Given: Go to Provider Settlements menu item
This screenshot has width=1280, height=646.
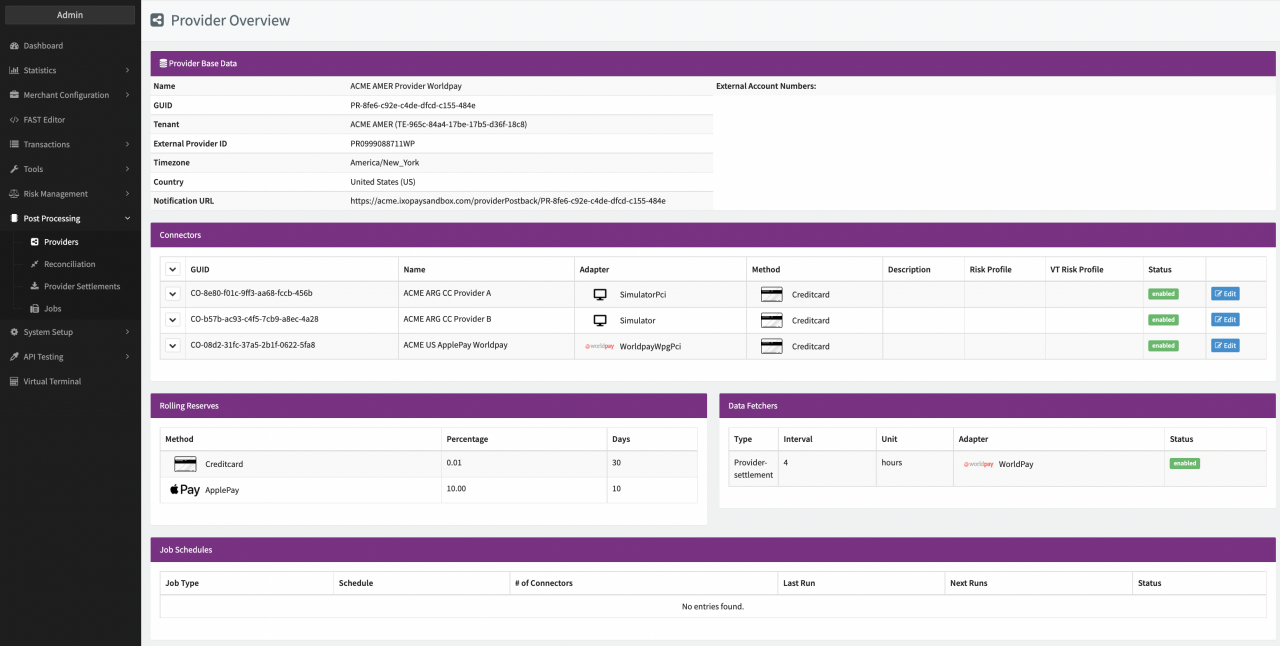Looking at the screenshot, I should click(81, 287).
